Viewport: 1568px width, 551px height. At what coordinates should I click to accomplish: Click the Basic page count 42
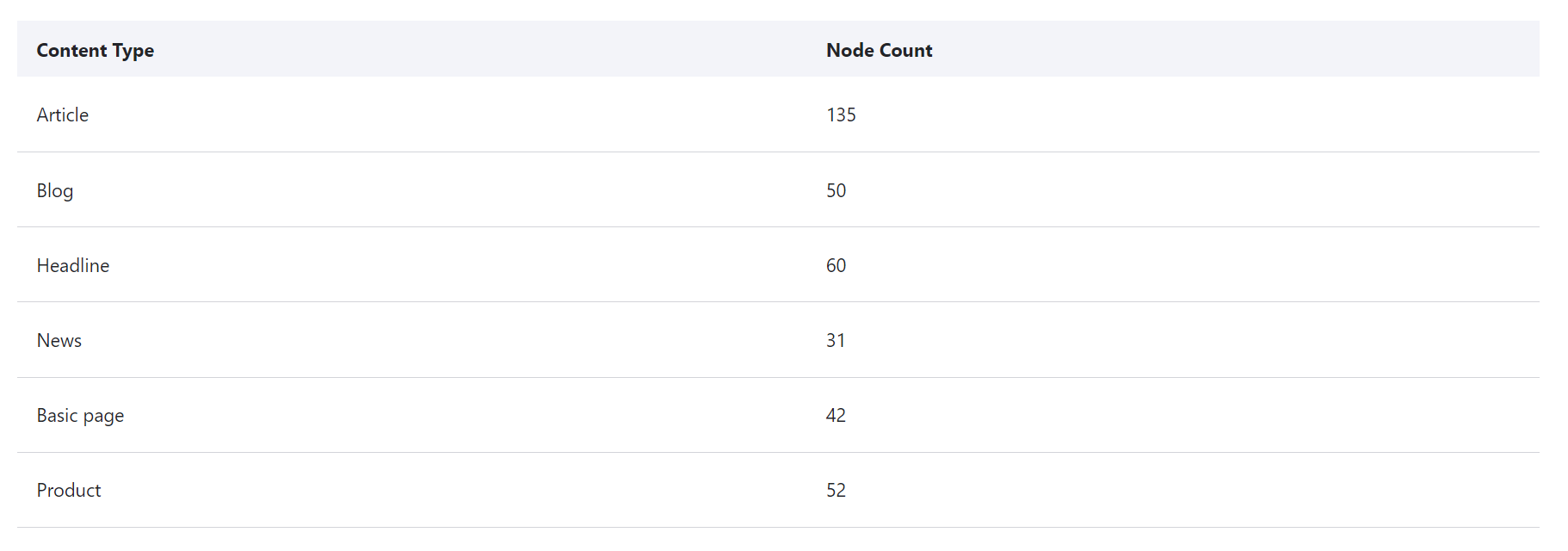click(x=836, y=415)
